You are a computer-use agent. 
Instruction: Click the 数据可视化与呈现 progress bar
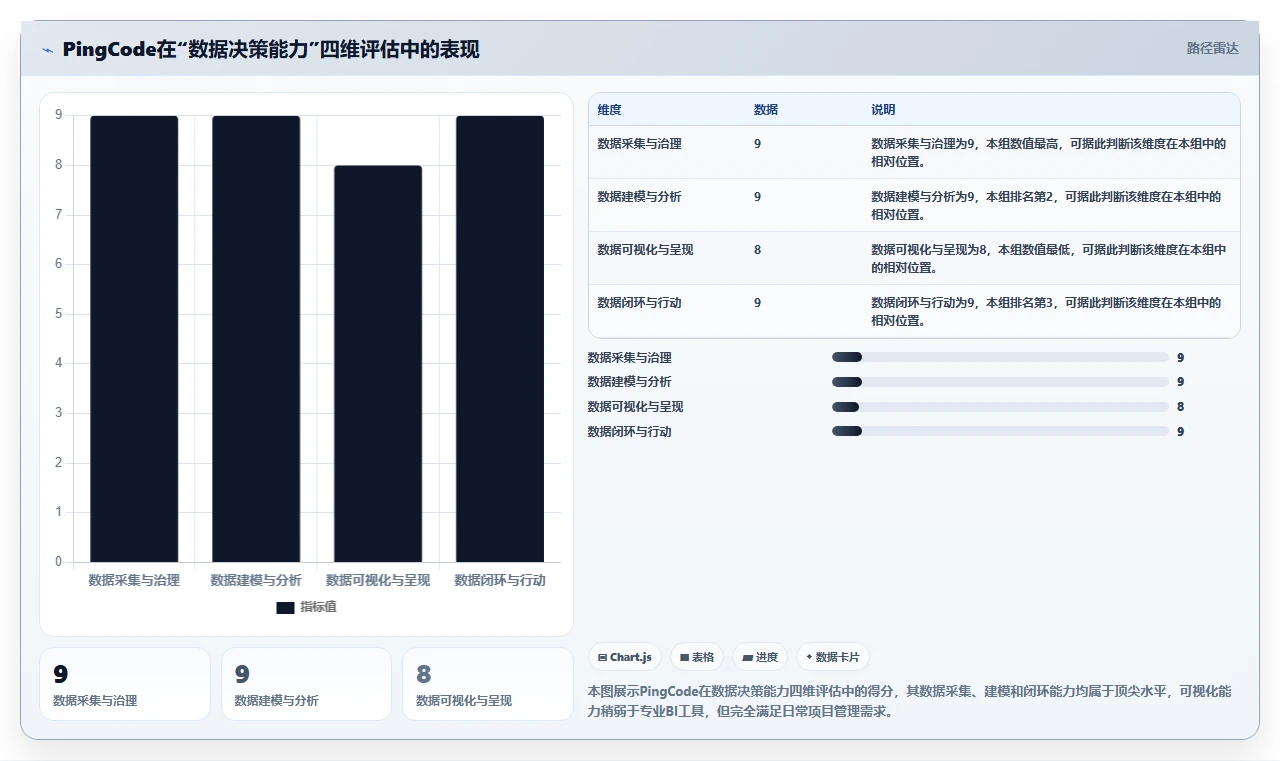(1000, 407)
